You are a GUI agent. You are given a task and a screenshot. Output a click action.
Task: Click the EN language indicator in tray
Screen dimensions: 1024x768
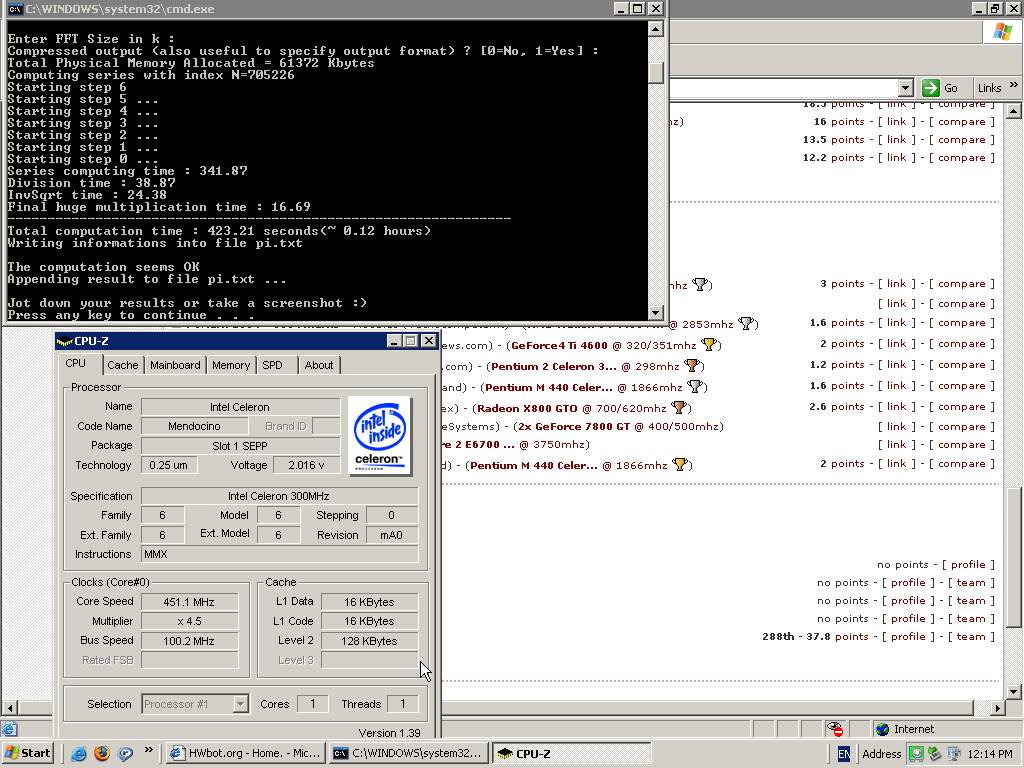coord(844,754)
